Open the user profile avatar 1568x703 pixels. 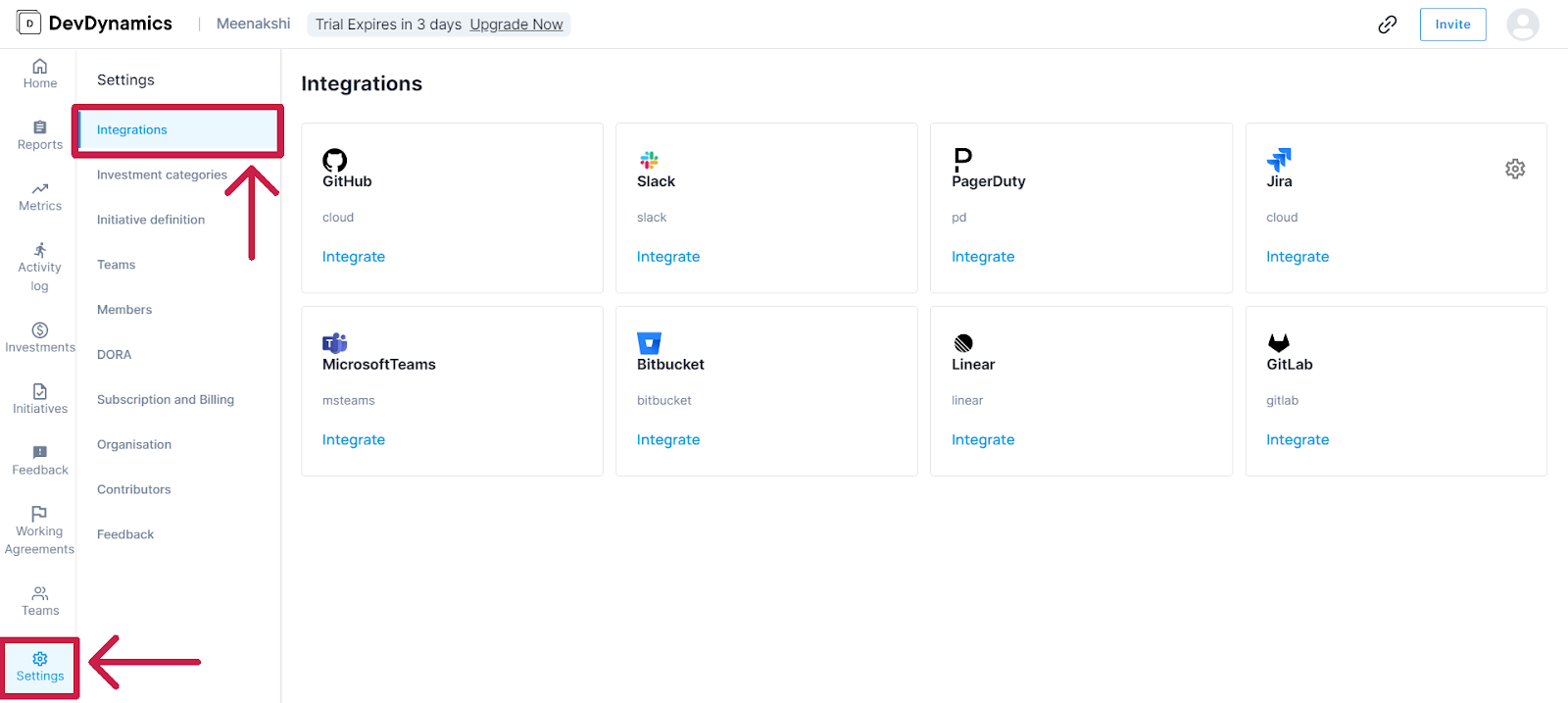click(1522, 25)
